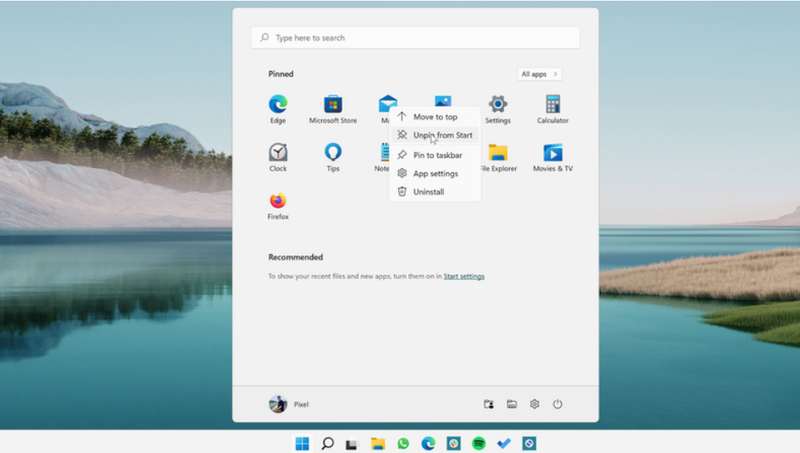Expand the All apps list
The height and width of the screenshot is (453, 800).
point(540,74)
